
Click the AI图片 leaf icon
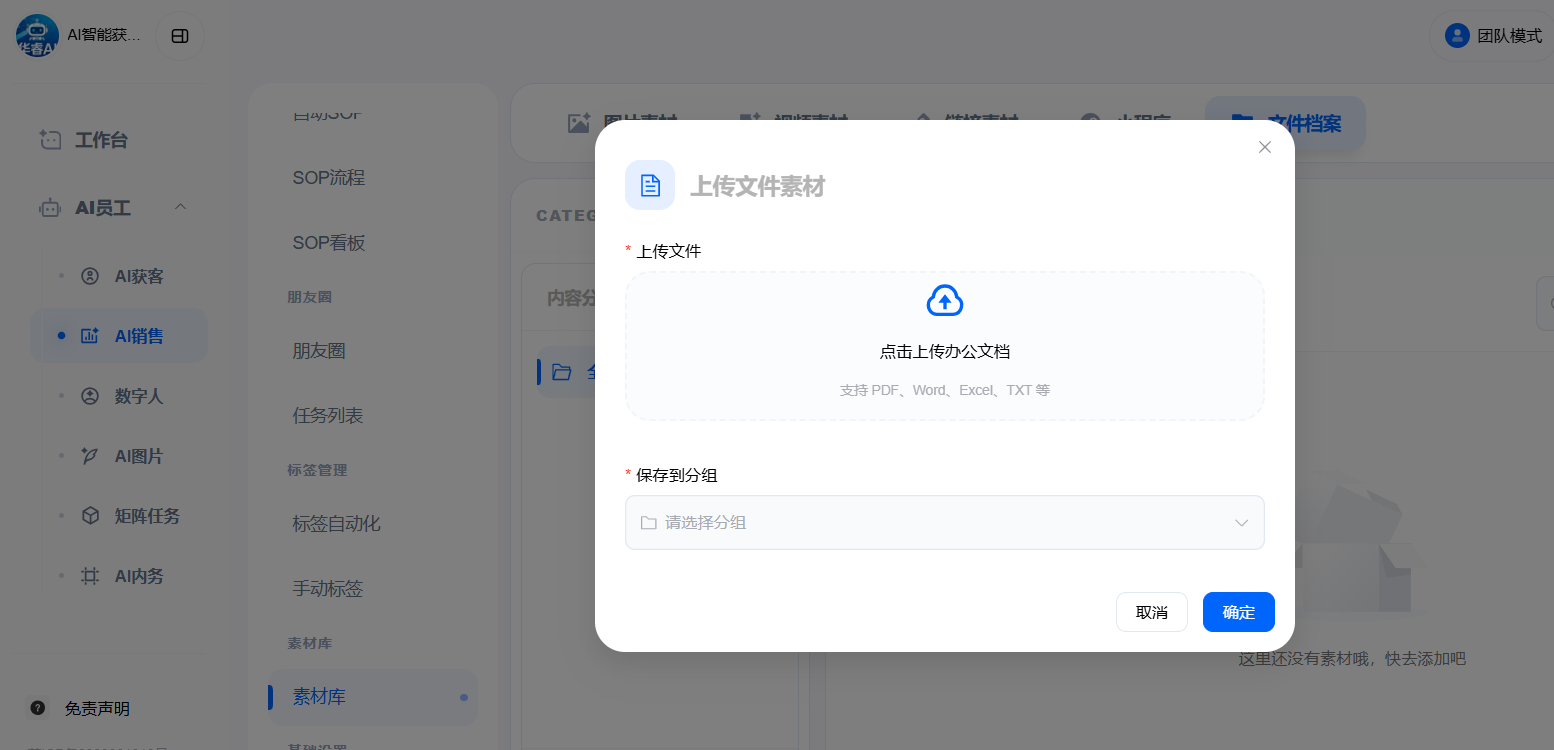90,456
